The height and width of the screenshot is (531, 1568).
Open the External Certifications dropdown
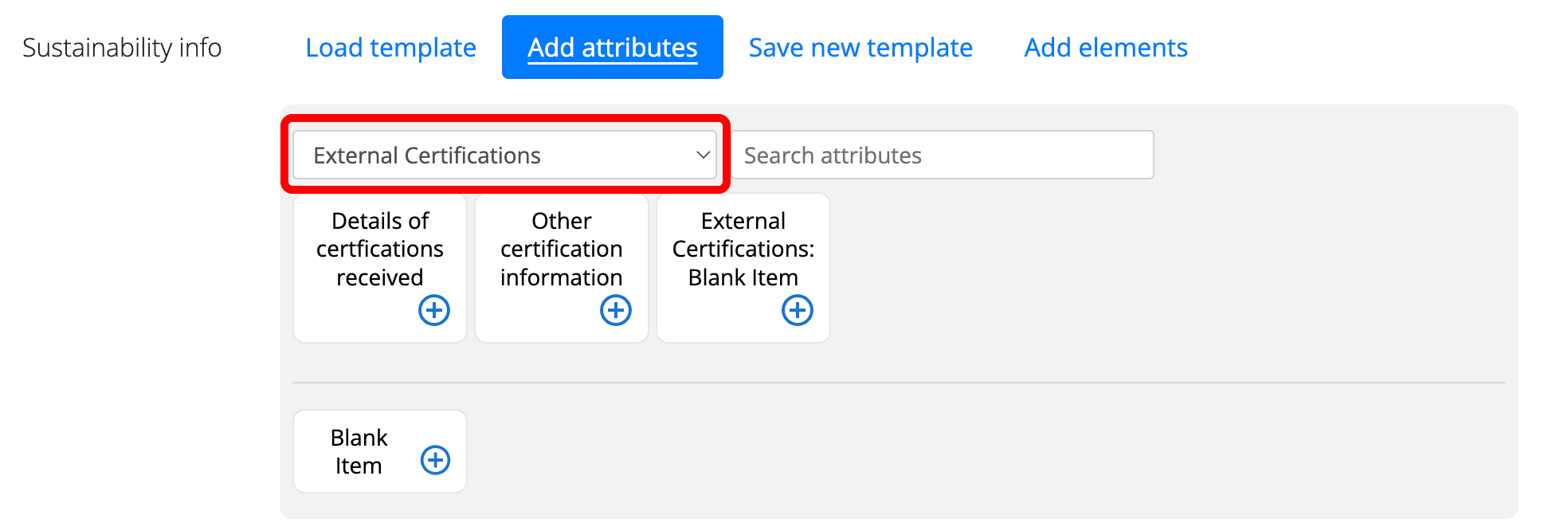(504, 155)
